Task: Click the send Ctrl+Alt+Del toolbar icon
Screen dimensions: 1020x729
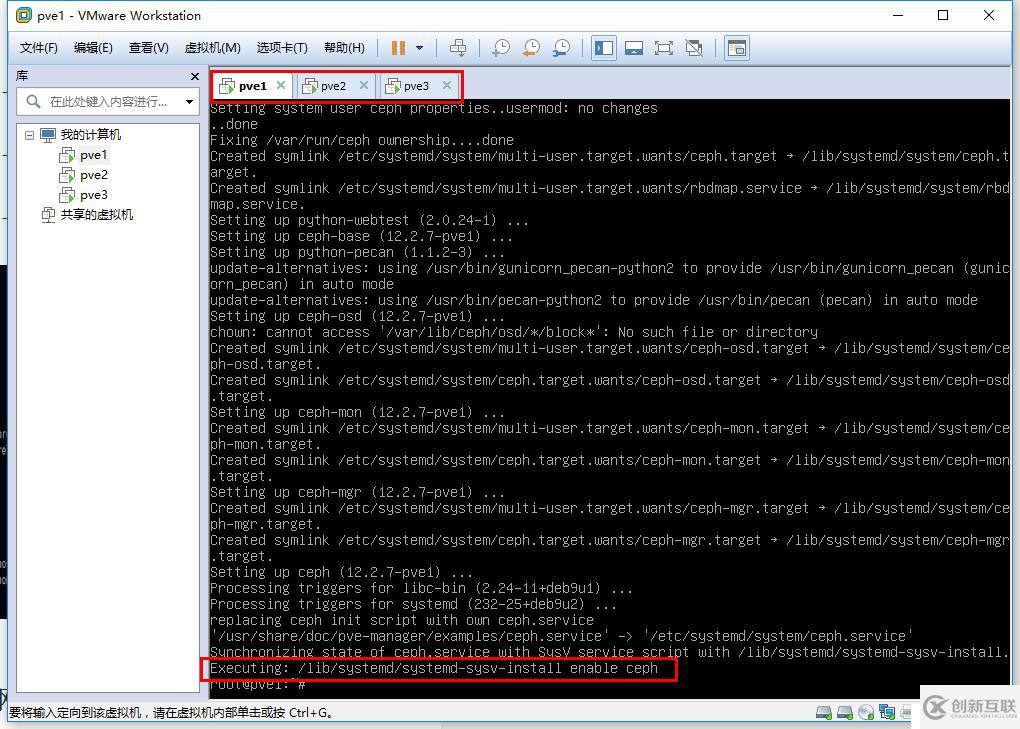Action: coord(458,47)
